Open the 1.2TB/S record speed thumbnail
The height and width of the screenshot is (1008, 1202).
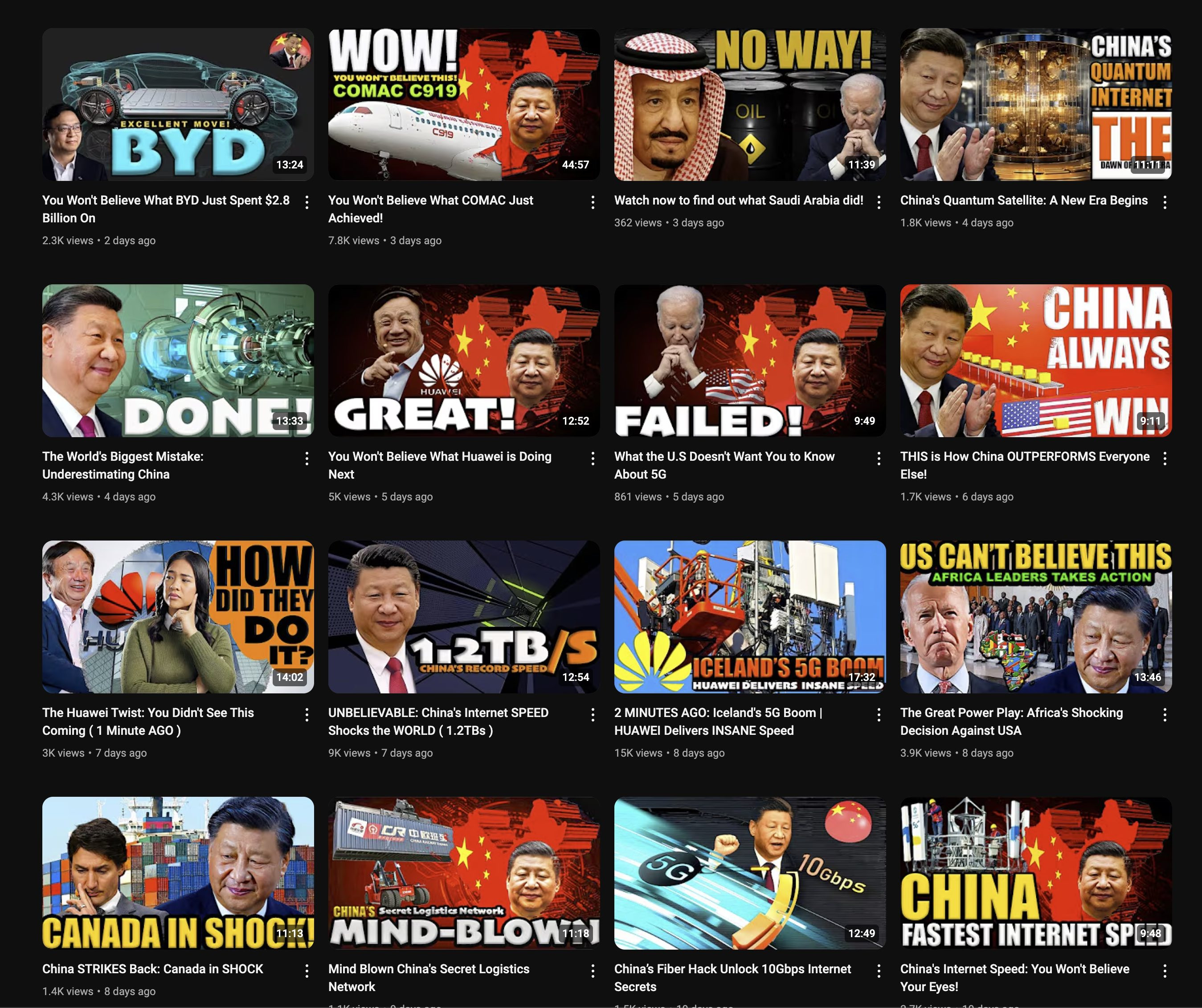click(x=464, y=616)
